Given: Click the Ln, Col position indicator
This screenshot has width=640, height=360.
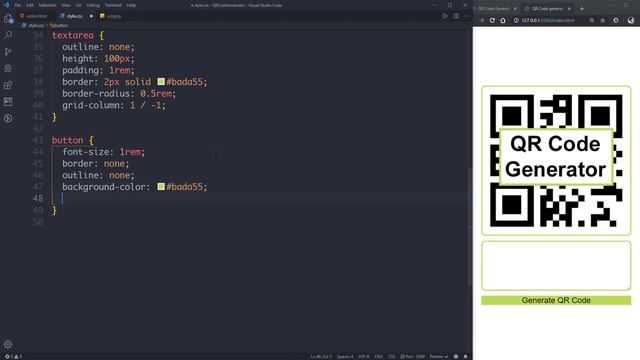Looking at the screenshot, I should 321,356.
